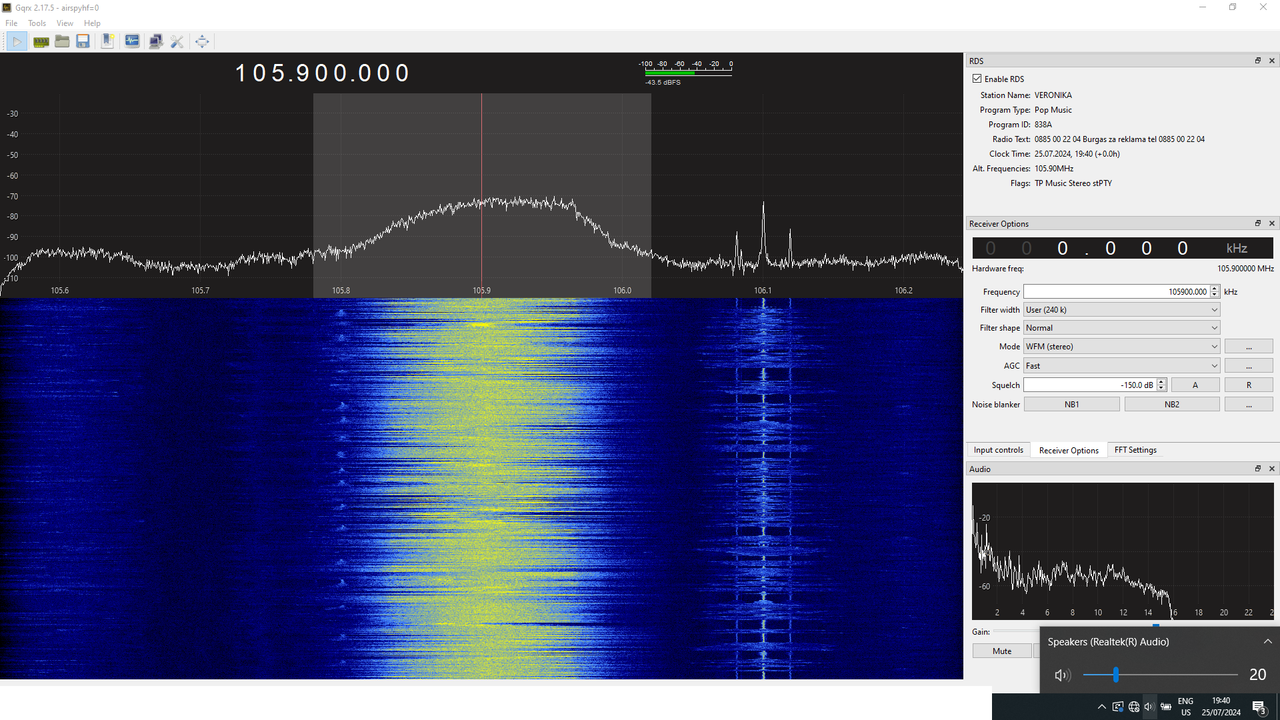Click the Meet Now tray icon
The height and width of the screenshot is (720, 1280).
pos(1119,707)
